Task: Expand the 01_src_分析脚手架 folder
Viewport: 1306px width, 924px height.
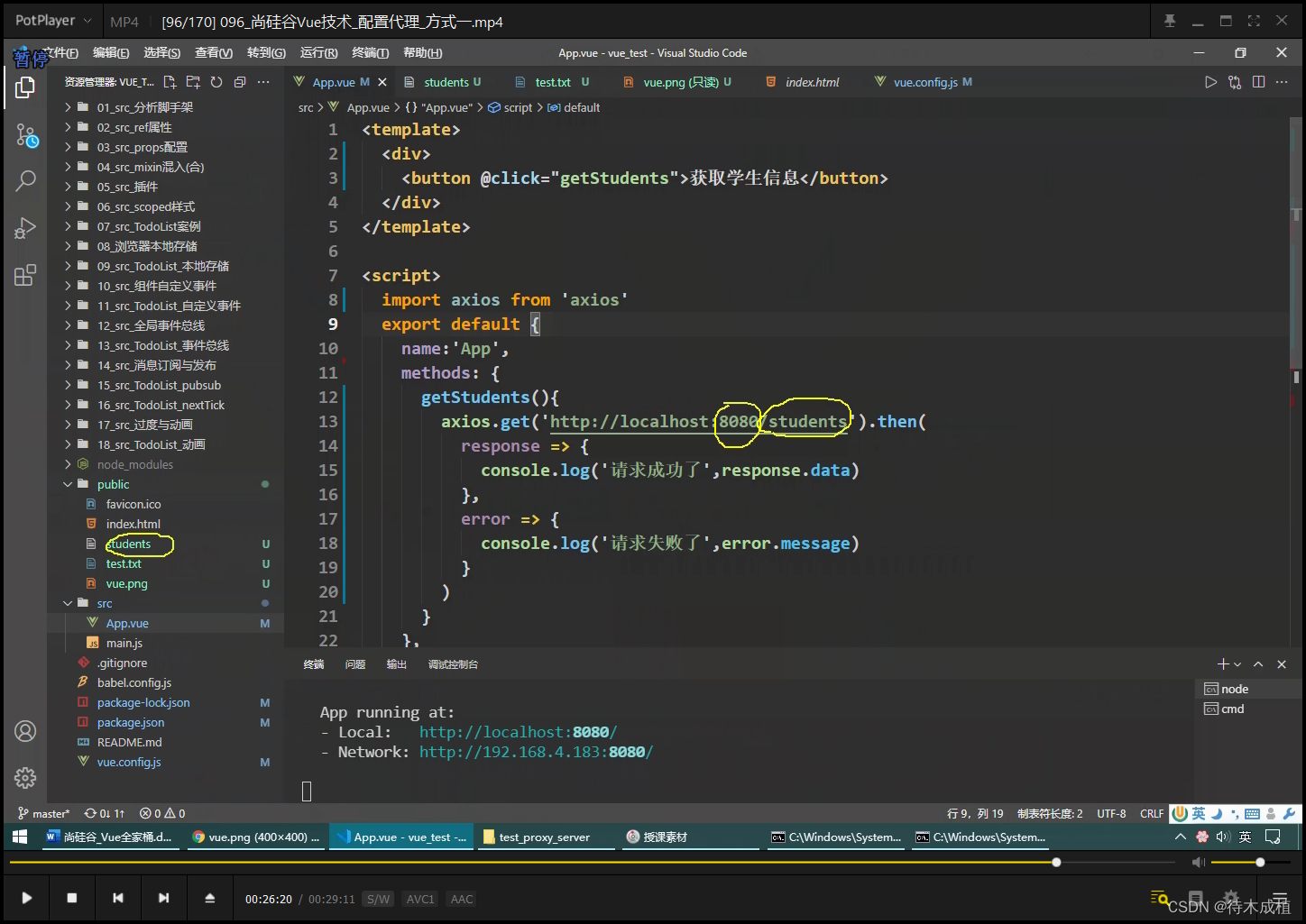Action: (144, 107)
